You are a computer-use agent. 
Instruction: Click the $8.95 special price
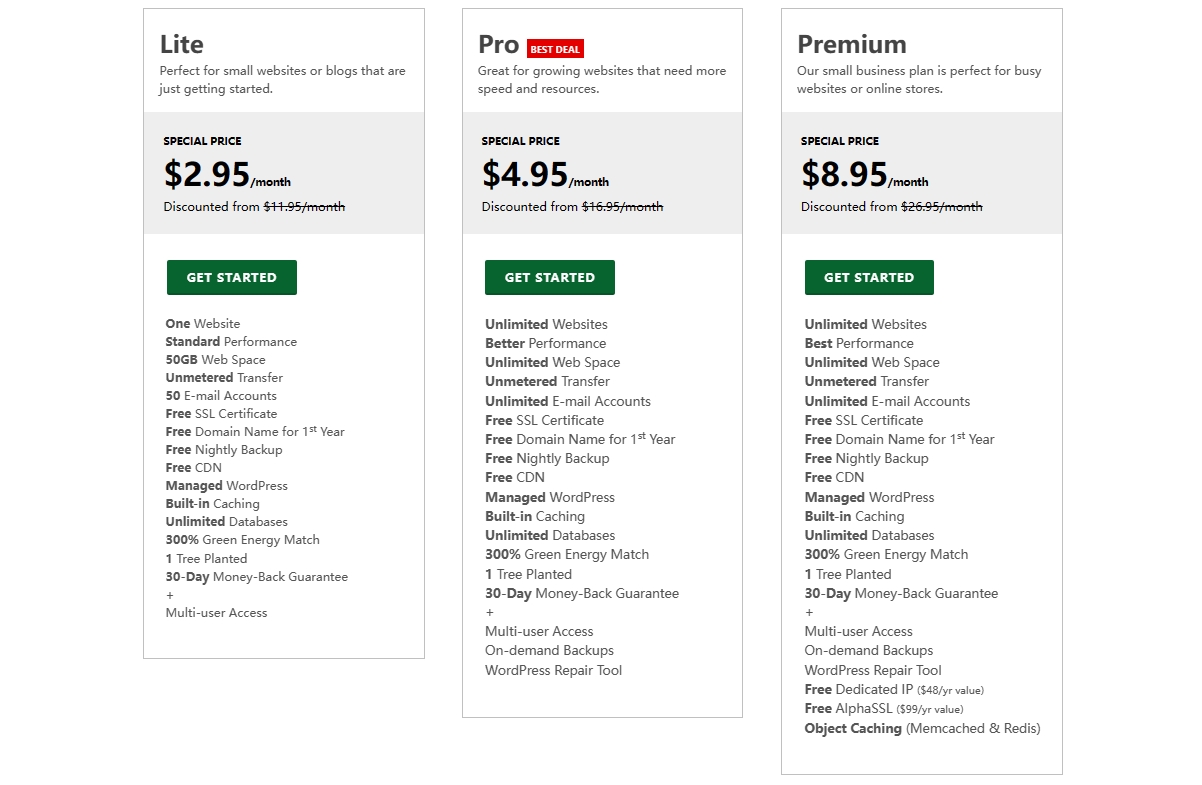click(844, 174)
